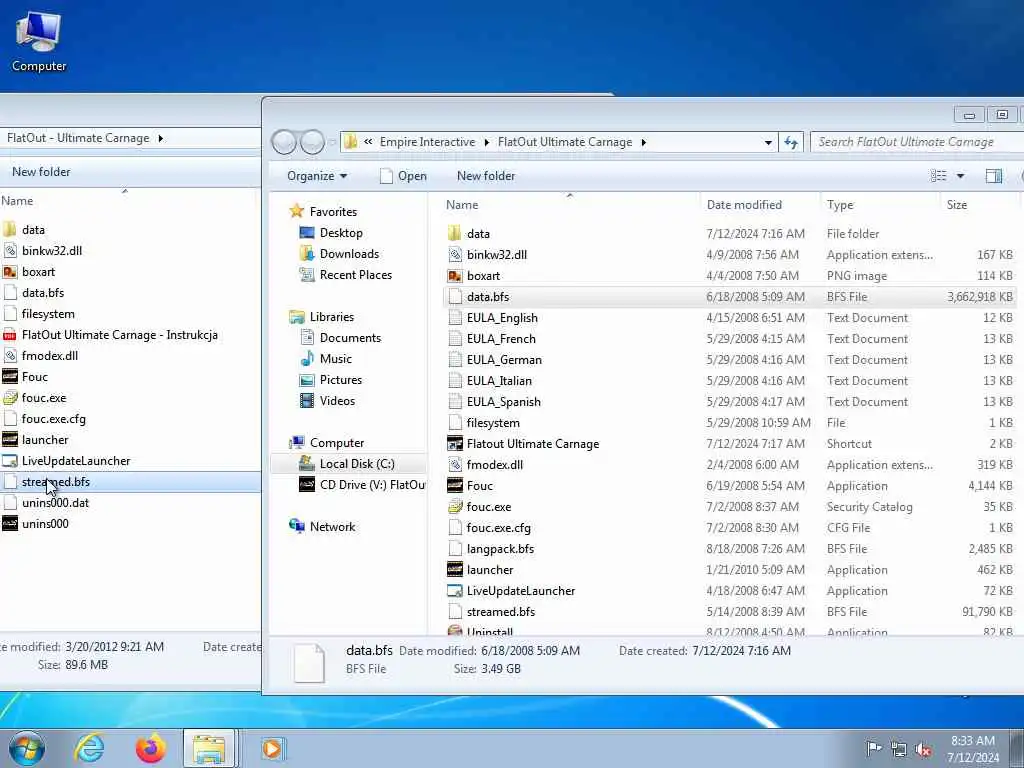Open Music library in navigation pane
The width and height of the screenshot is (1024, 768).
336,359
